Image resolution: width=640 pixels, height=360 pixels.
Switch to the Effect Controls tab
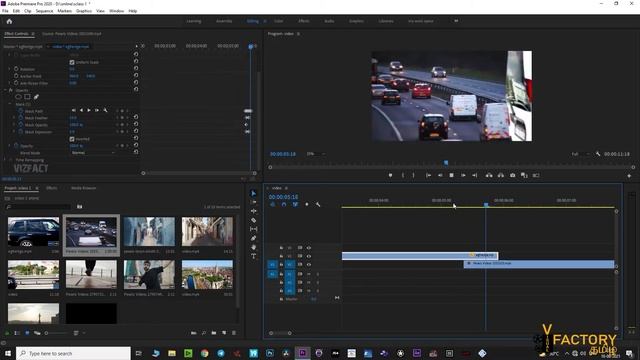coord(17,34)
